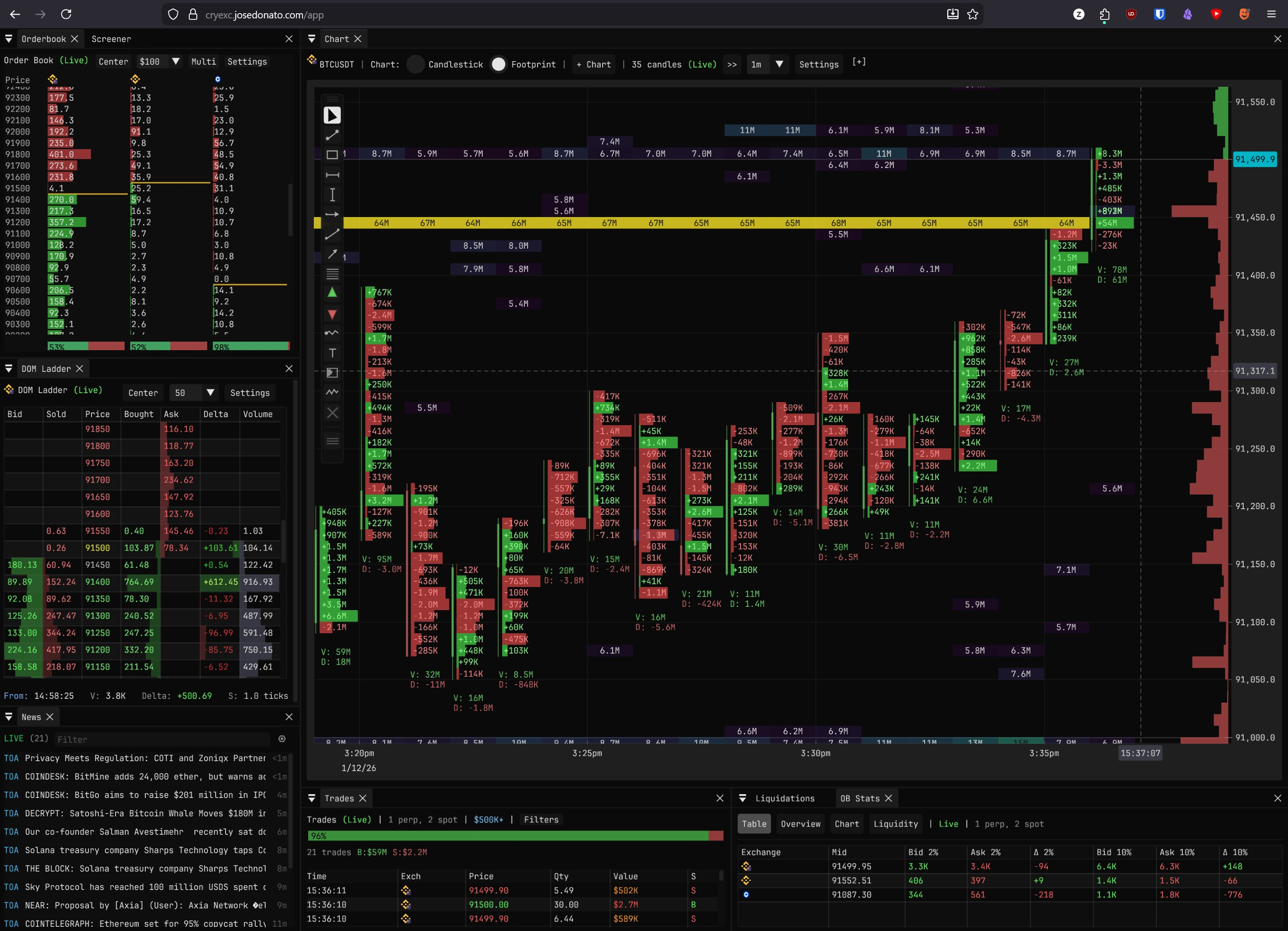Open the 1m timeframe dropdown
The width and height of the screenshot is (1288, 931).
pyautogui.click(x=780, y=64)
